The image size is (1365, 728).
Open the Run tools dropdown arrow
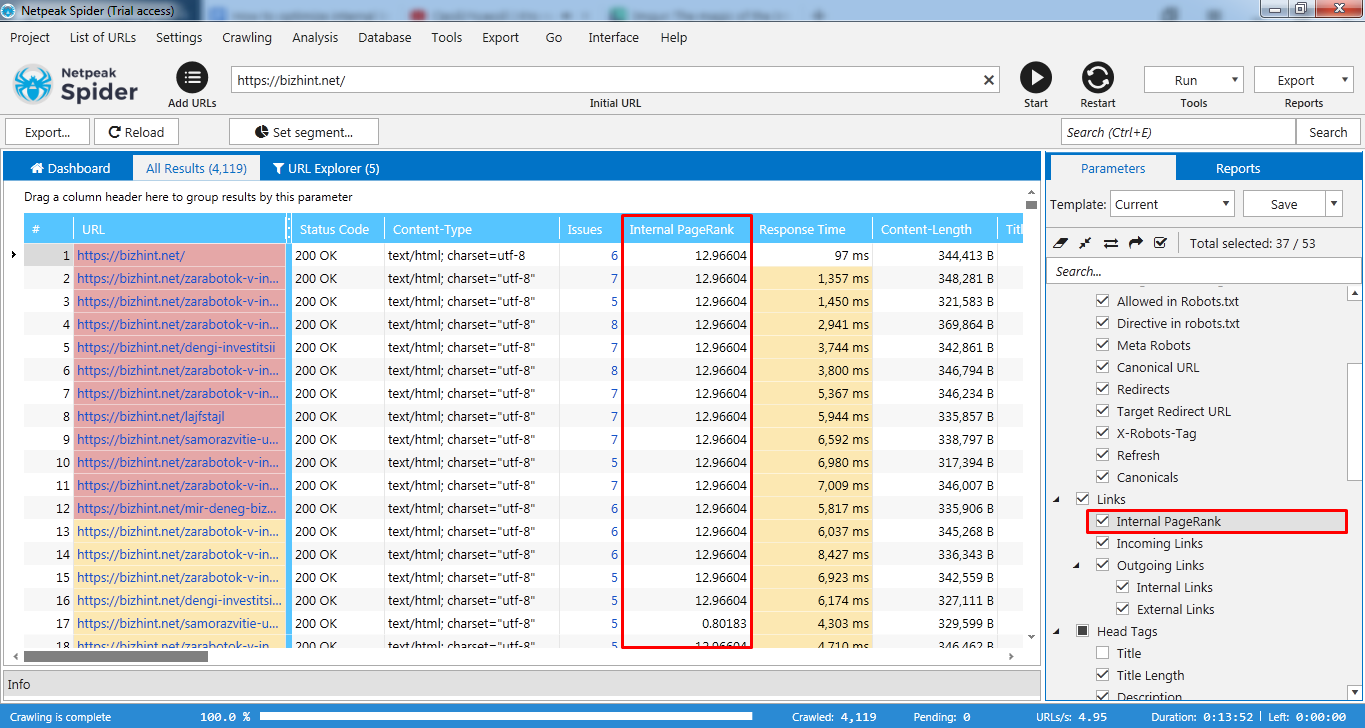point(1235,81)
